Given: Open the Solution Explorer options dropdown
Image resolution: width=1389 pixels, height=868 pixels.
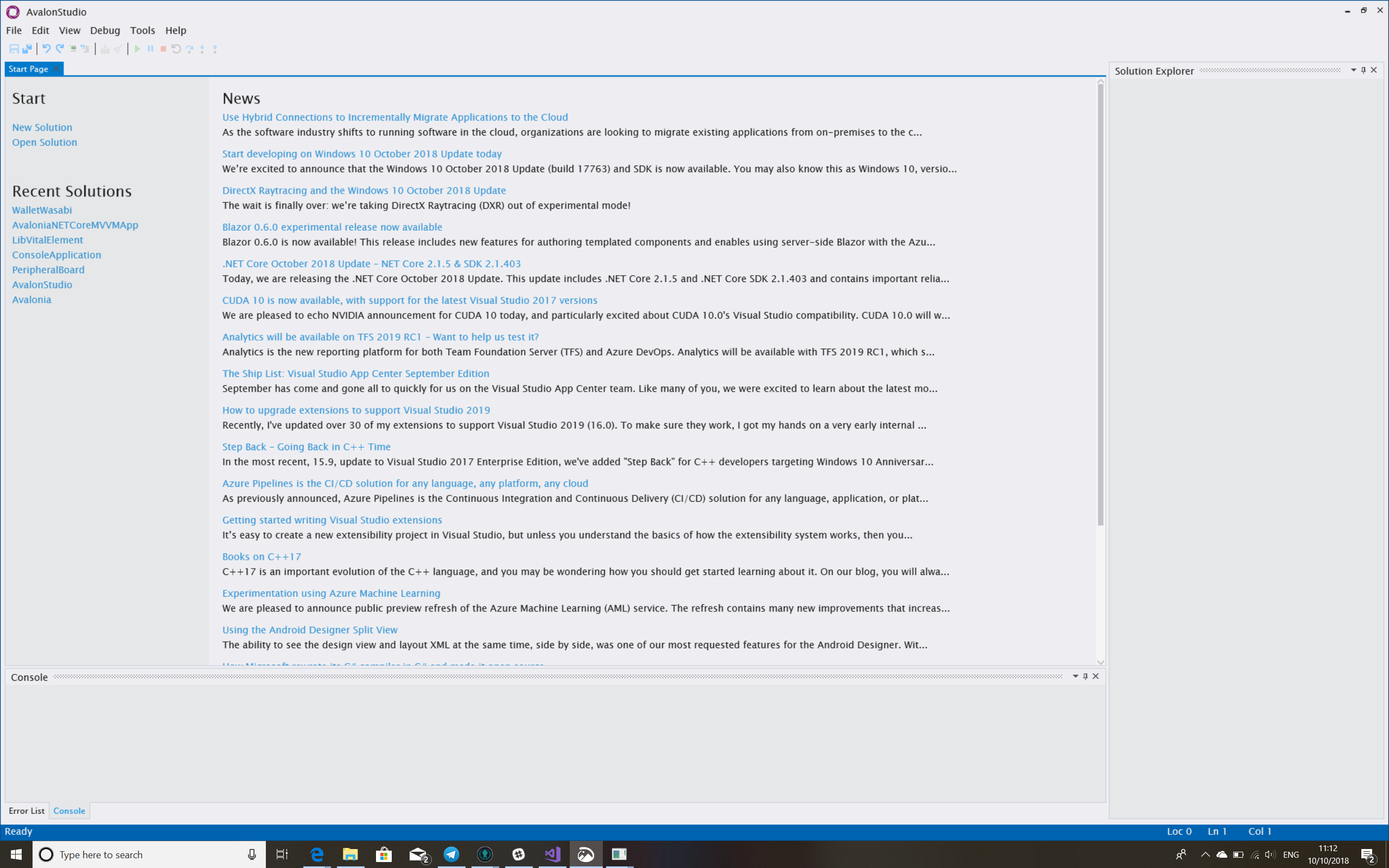Looking at the screenshot, I should tap(1353, 70).
